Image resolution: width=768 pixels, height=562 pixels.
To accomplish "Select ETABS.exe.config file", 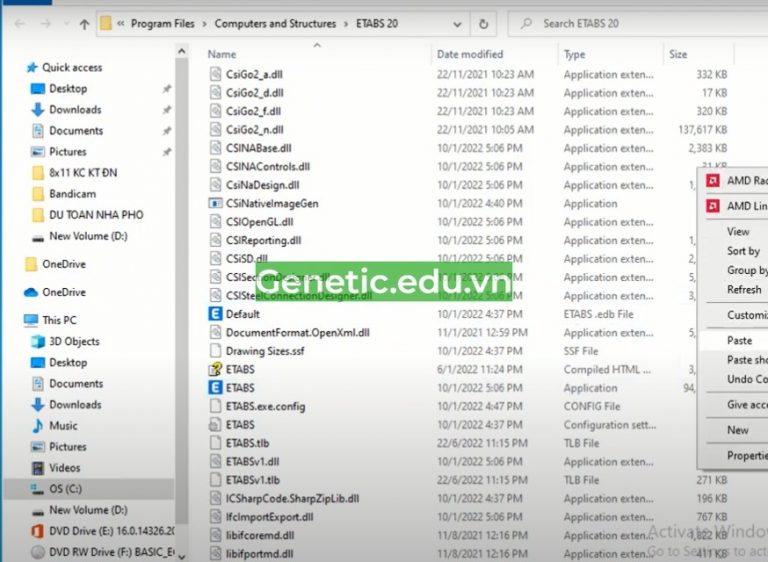I will click(265, 407).
